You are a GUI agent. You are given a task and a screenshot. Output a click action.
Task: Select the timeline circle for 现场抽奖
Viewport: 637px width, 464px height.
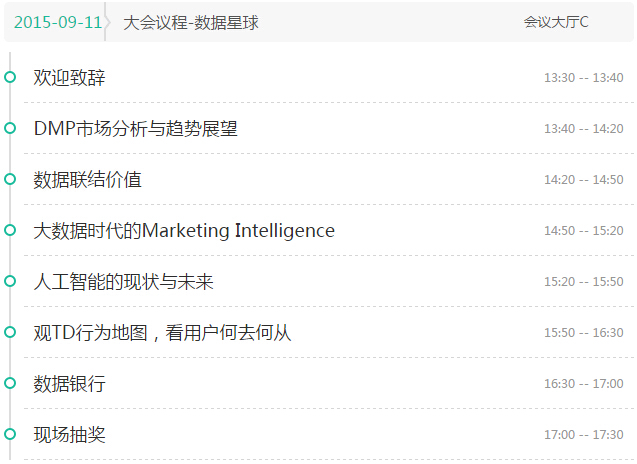(x=10, y=434)
